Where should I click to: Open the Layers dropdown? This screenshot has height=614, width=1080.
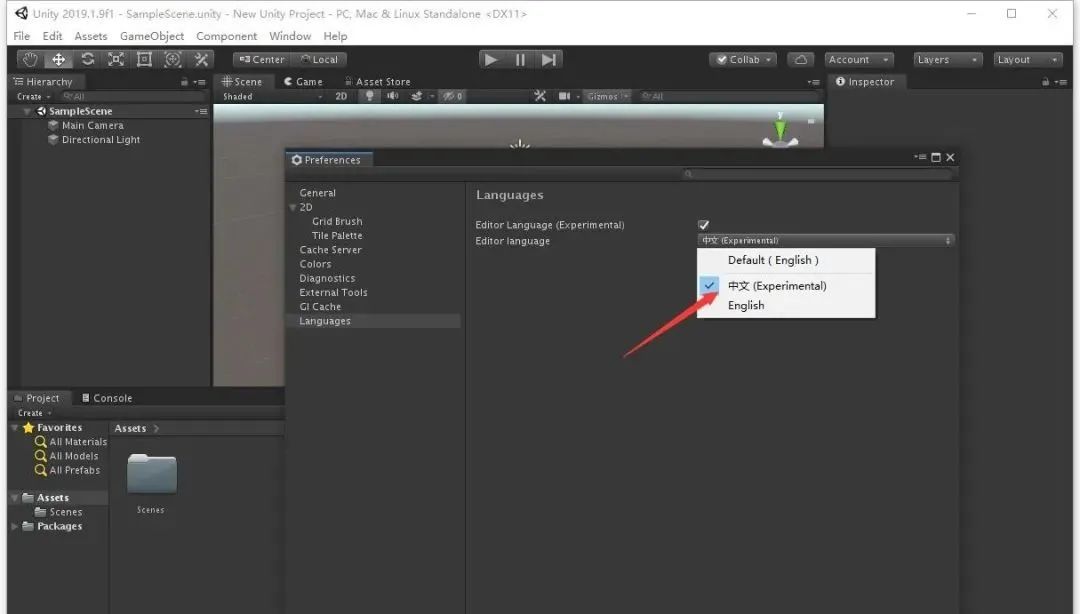946,60
